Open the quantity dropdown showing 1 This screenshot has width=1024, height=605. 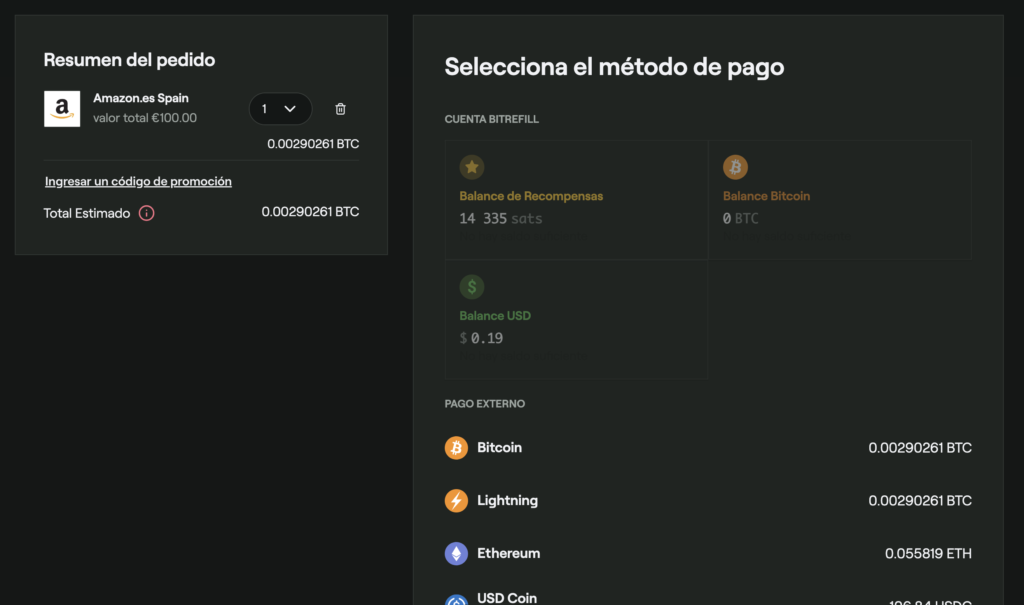(x=280, y=109)
